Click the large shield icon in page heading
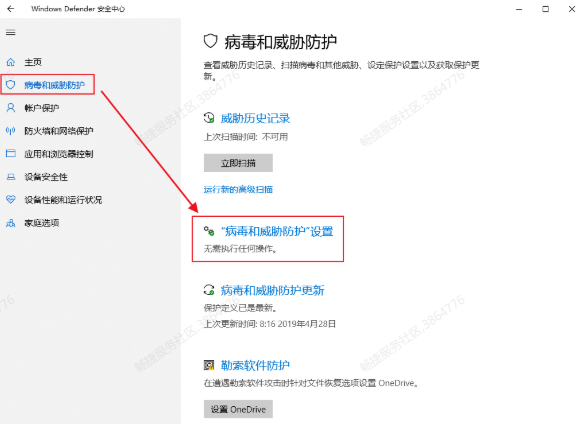580x424 pixels. [210, 41]
